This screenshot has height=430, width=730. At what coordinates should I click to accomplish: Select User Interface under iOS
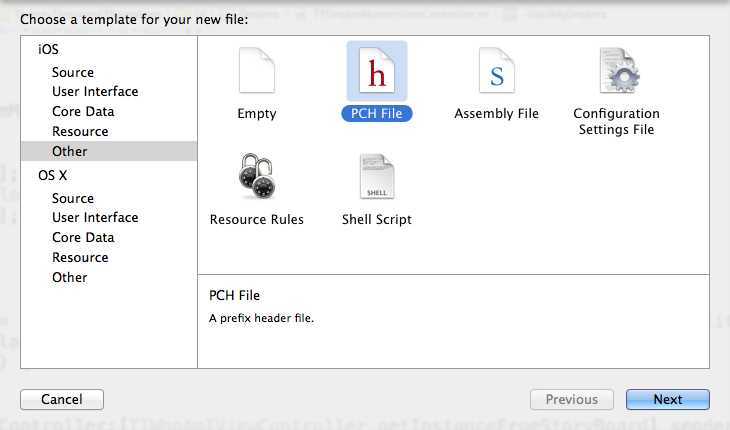[95, 92]
